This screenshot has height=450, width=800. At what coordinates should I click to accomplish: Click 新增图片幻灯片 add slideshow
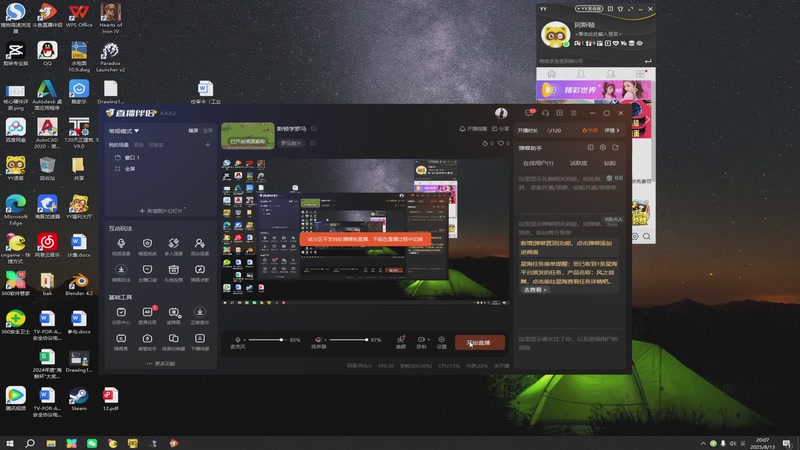coord(161,211)
